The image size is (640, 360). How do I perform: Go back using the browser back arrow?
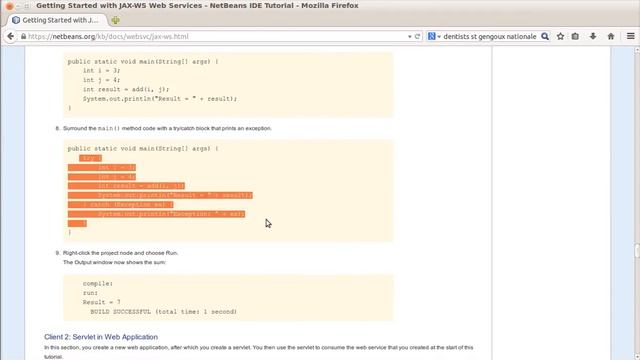coord(10,36)
